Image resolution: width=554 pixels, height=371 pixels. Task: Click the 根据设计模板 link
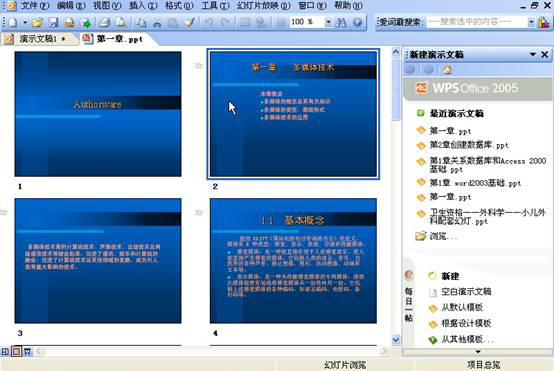[466, 323]
